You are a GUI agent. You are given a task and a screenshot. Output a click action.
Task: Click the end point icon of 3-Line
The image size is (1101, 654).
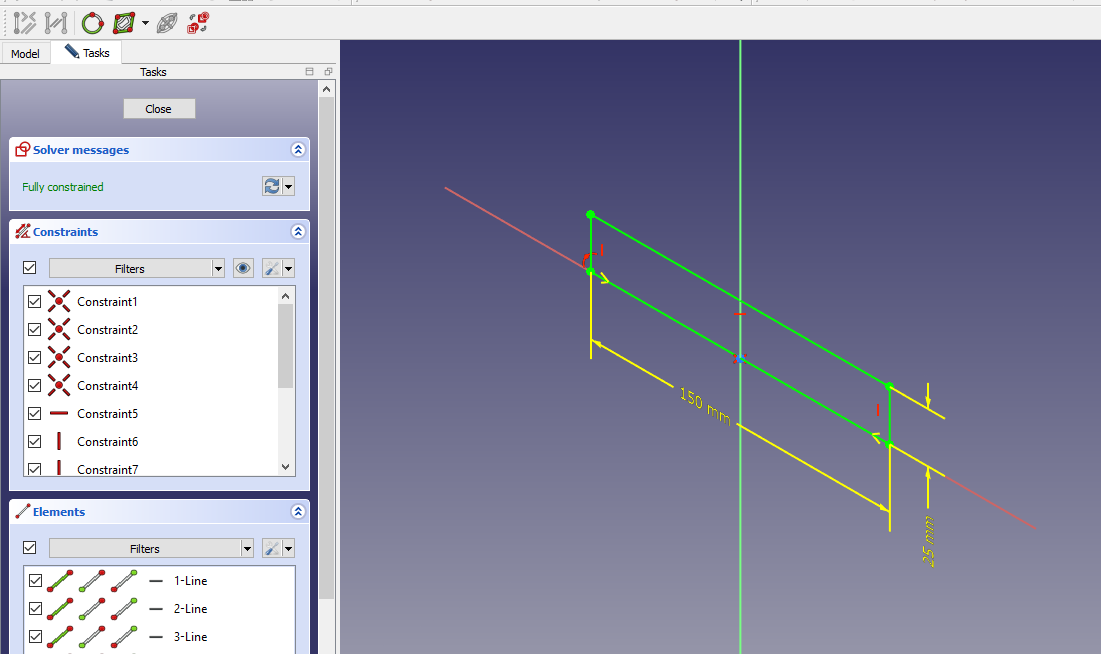124,637
